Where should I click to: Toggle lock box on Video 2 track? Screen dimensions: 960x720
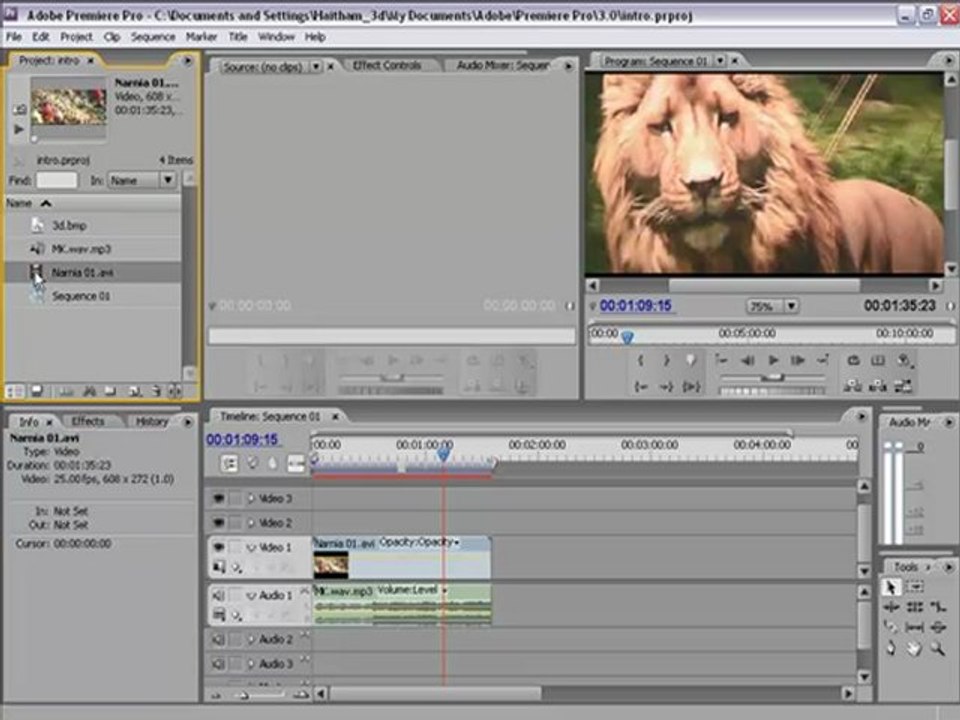pos(236,523)
